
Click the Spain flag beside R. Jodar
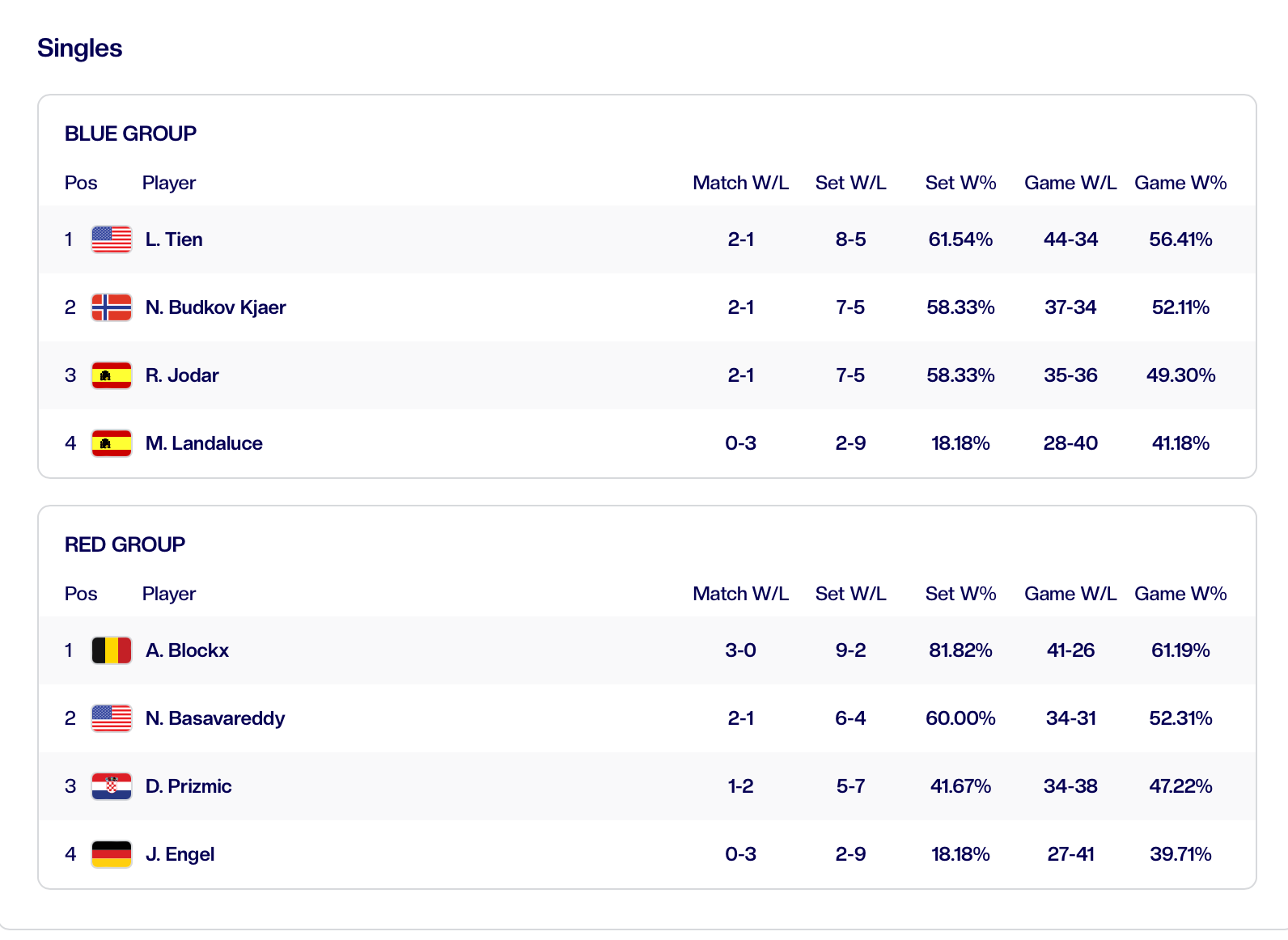point(112,375)
